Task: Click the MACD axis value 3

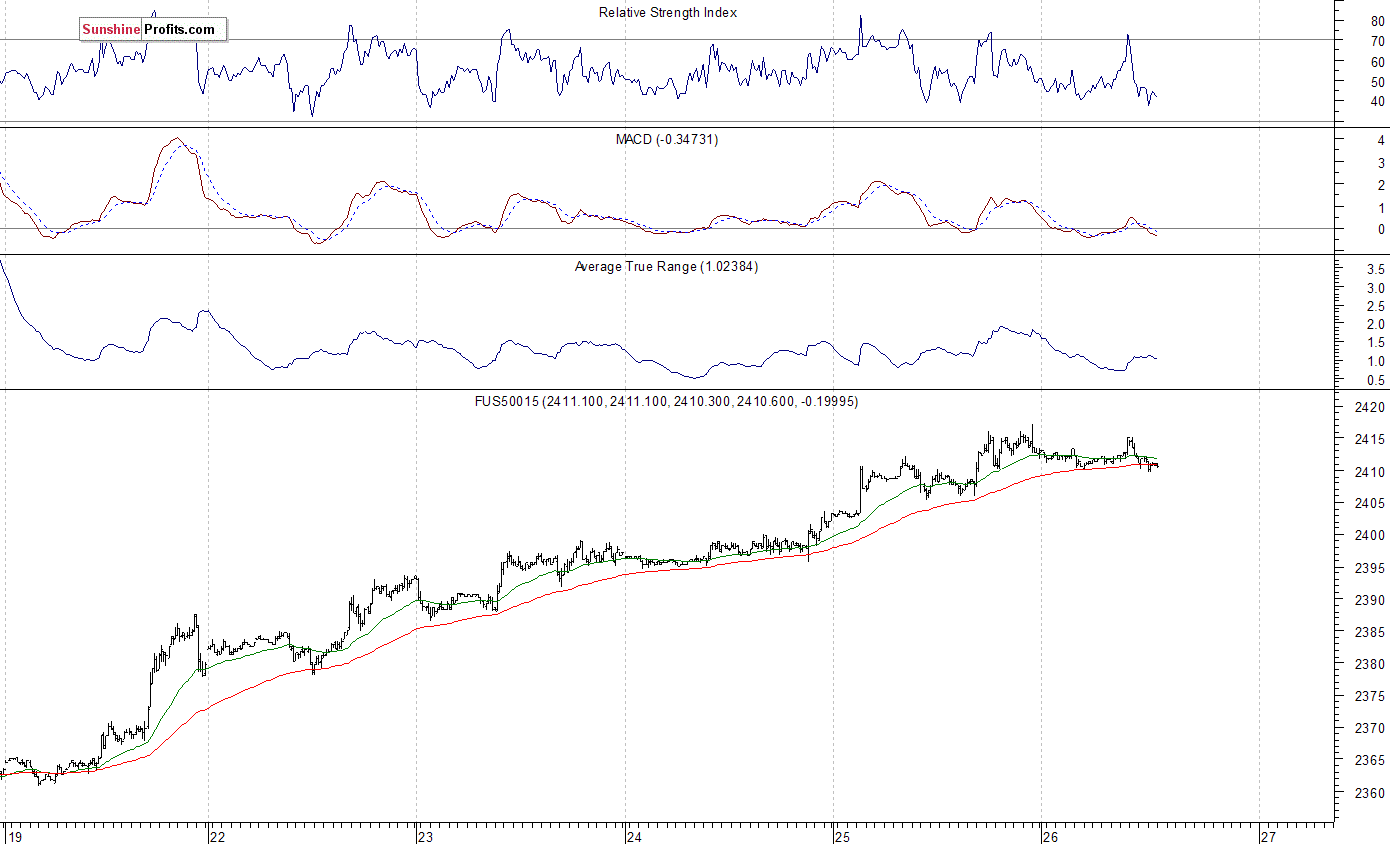Action: (x=1381, y=163)
